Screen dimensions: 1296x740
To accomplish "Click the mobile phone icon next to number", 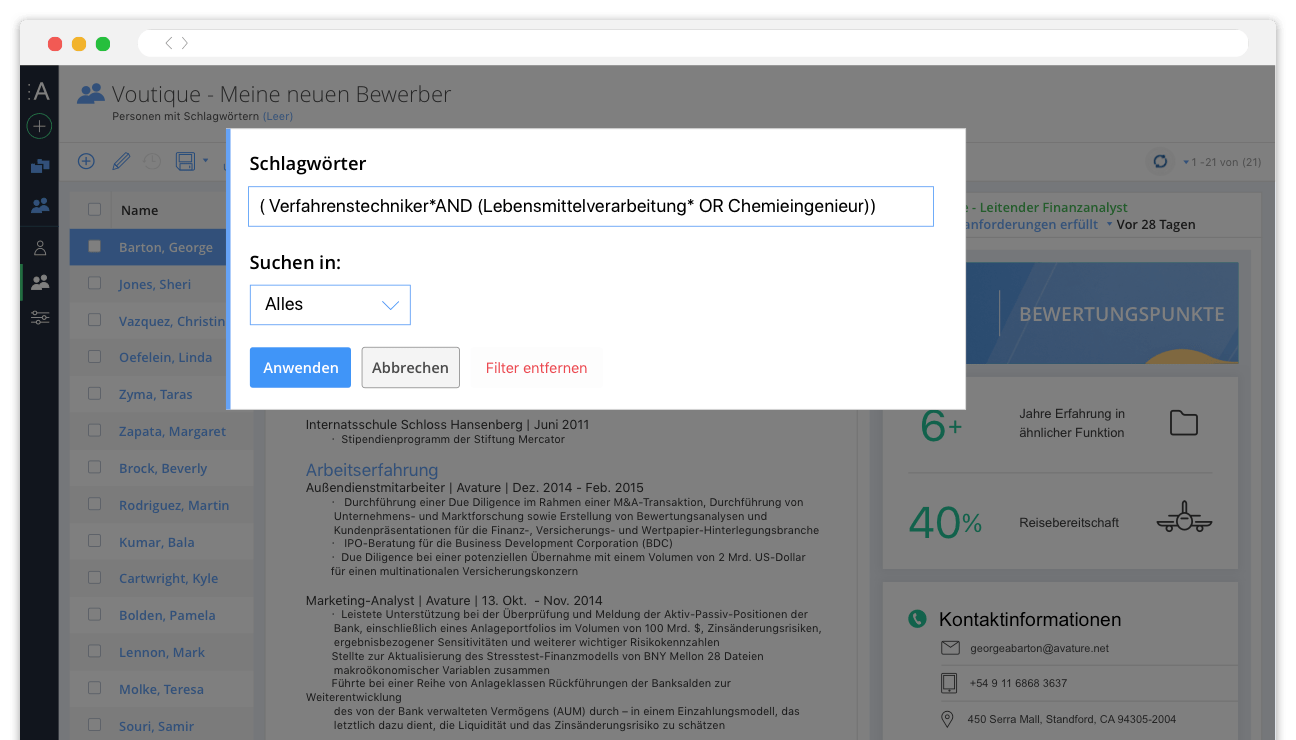I will point(949,683).
